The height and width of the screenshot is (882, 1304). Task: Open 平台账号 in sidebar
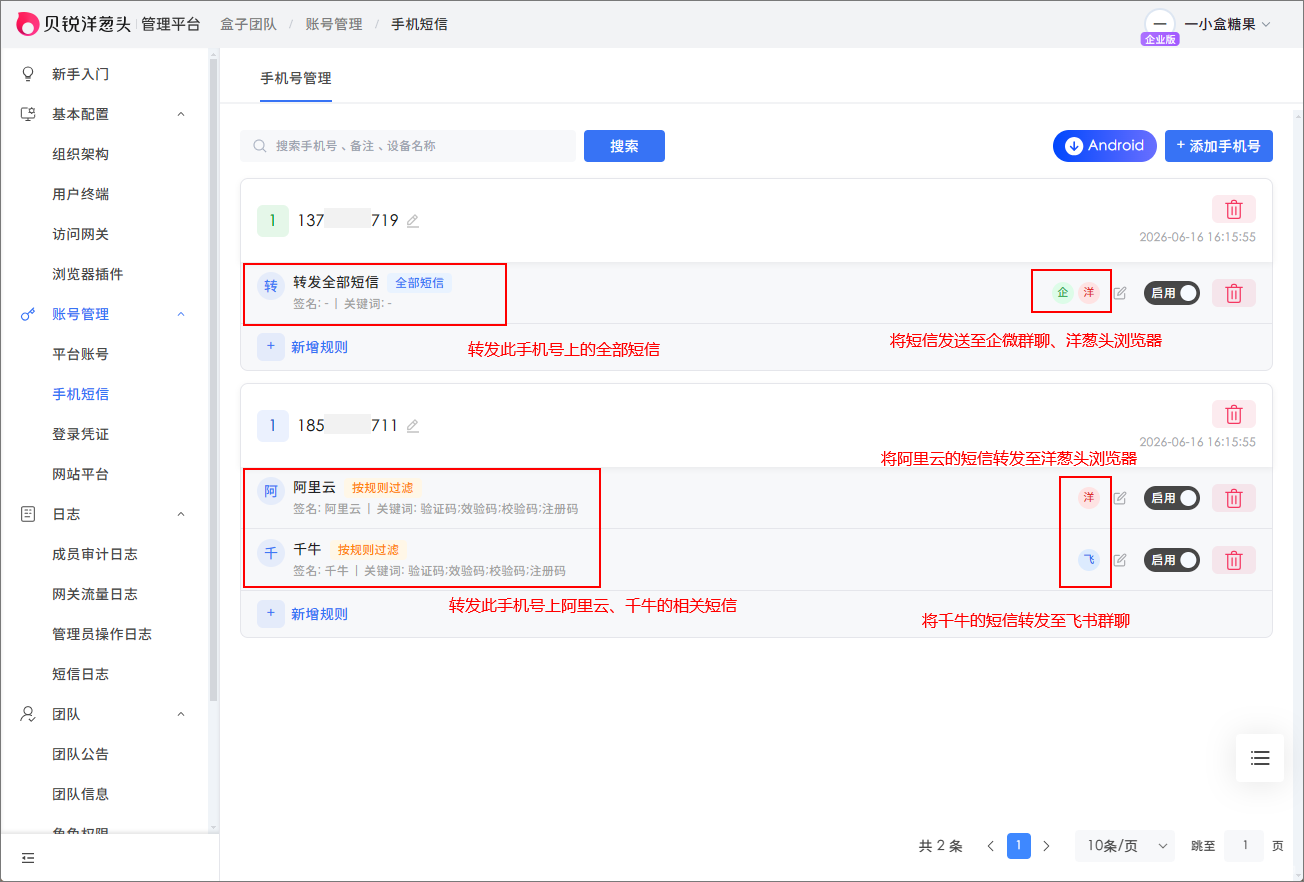click(80, 354)
